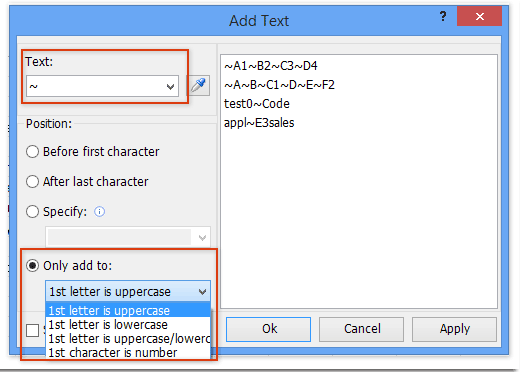The image size is (522, 372).
Task: Open the help question mark icon
Action: (x=443, y=16)
